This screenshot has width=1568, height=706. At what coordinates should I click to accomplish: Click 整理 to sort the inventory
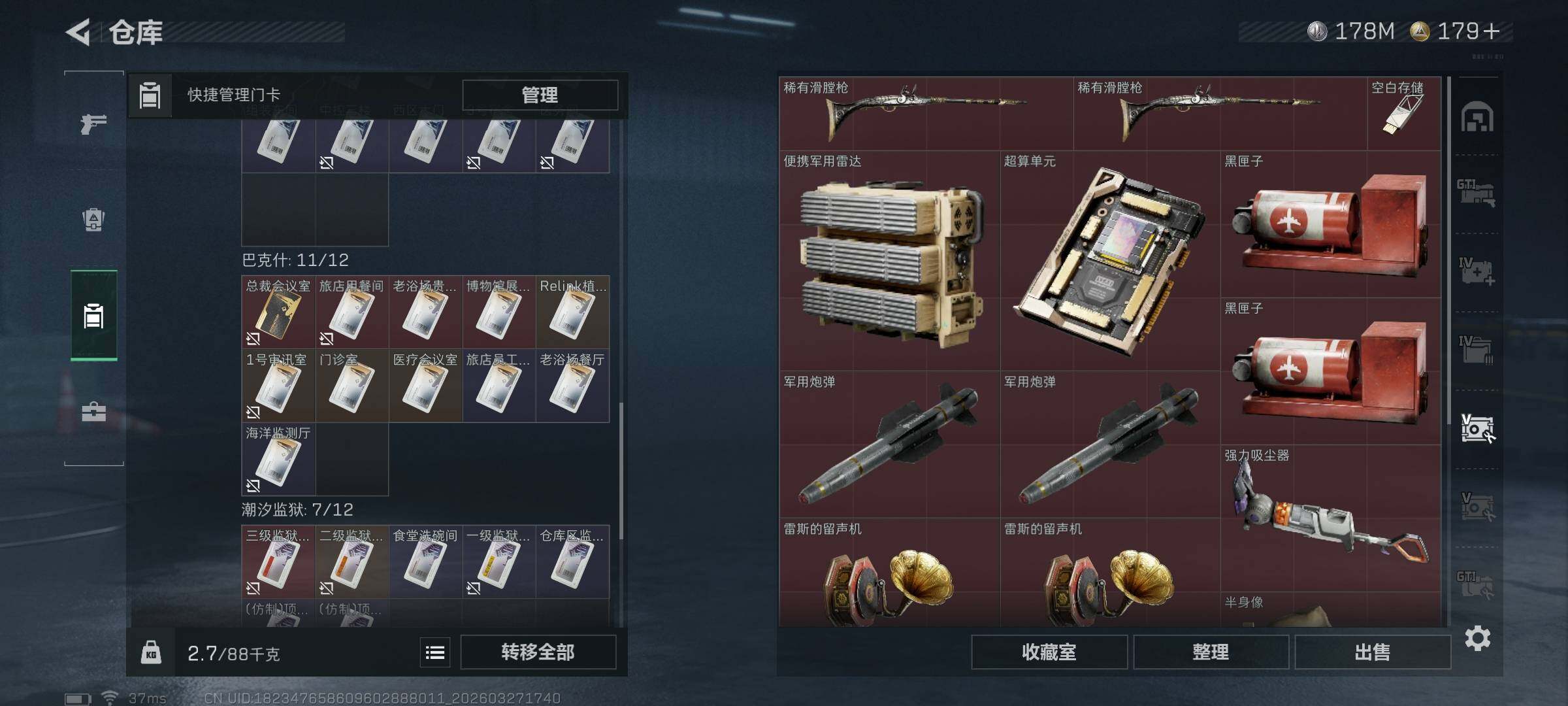(1211, 652)
